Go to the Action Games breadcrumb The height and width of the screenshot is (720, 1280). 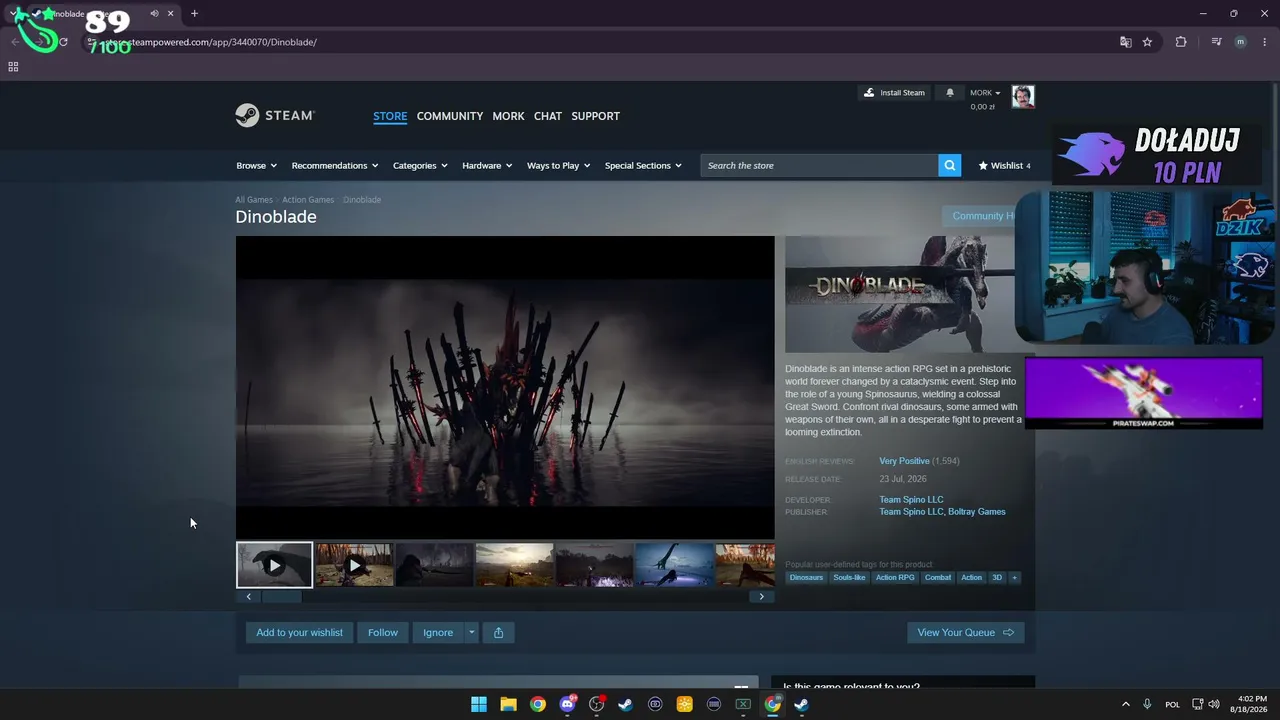308,200
